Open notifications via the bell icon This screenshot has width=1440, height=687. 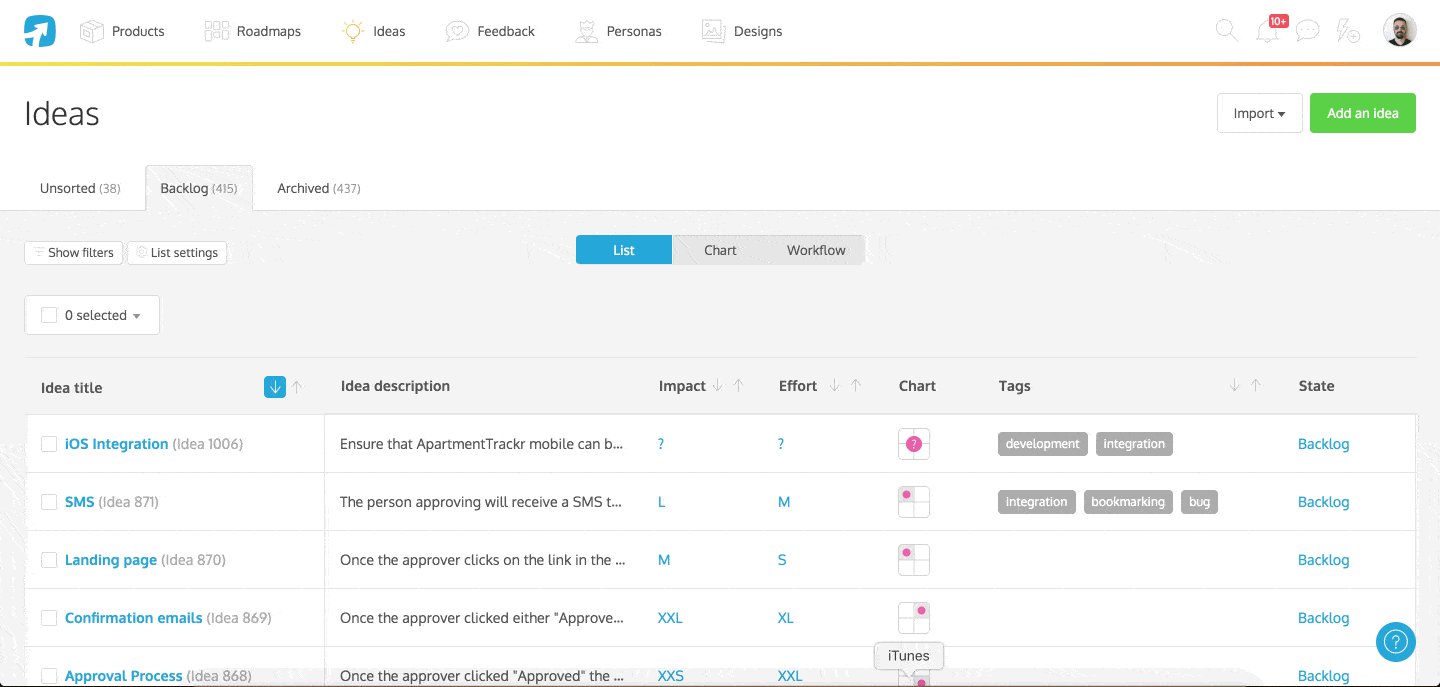[1266, 31]
